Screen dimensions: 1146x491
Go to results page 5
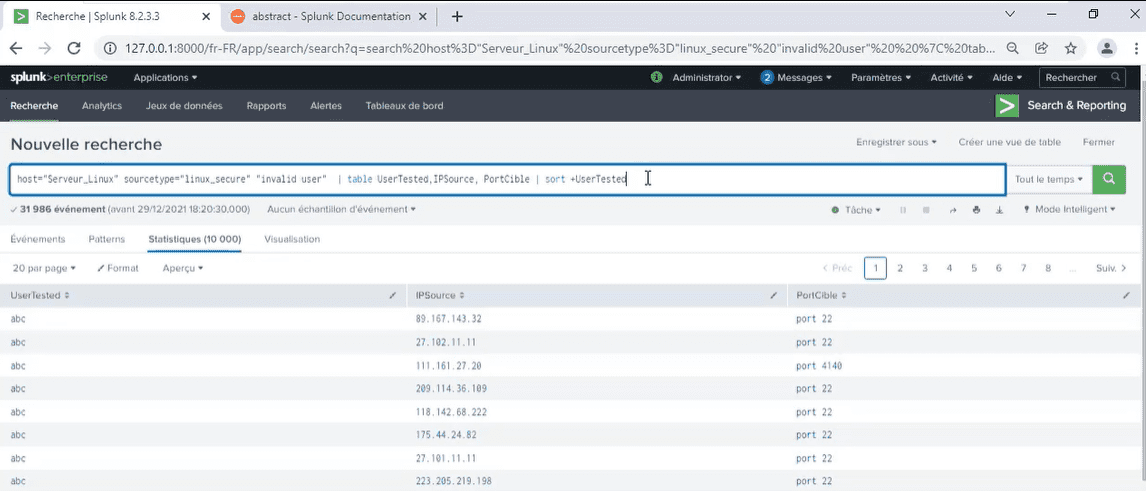tap(974, 268)
